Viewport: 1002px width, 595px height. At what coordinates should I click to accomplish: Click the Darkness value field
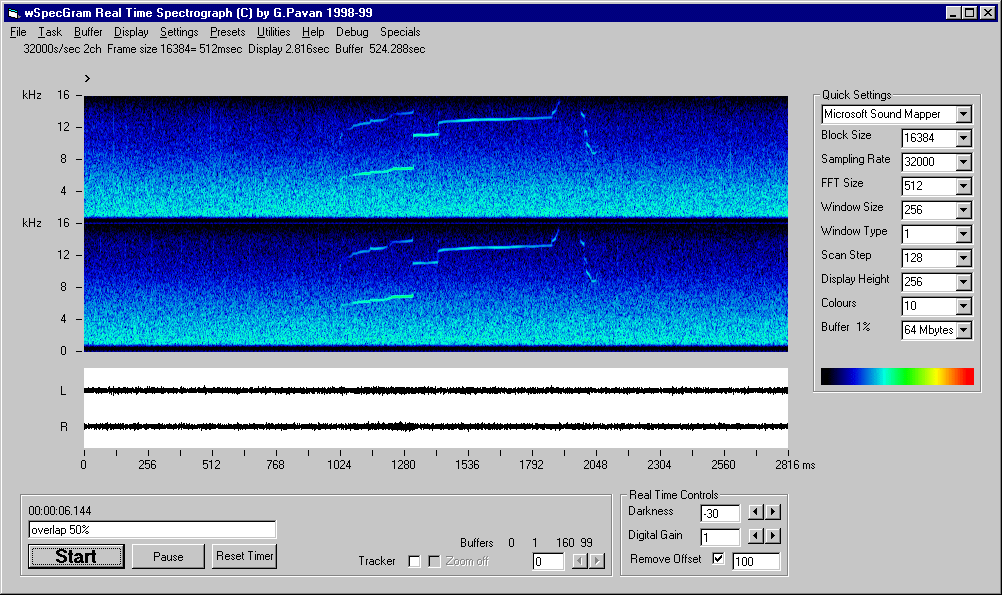click(x=720, y=513)
